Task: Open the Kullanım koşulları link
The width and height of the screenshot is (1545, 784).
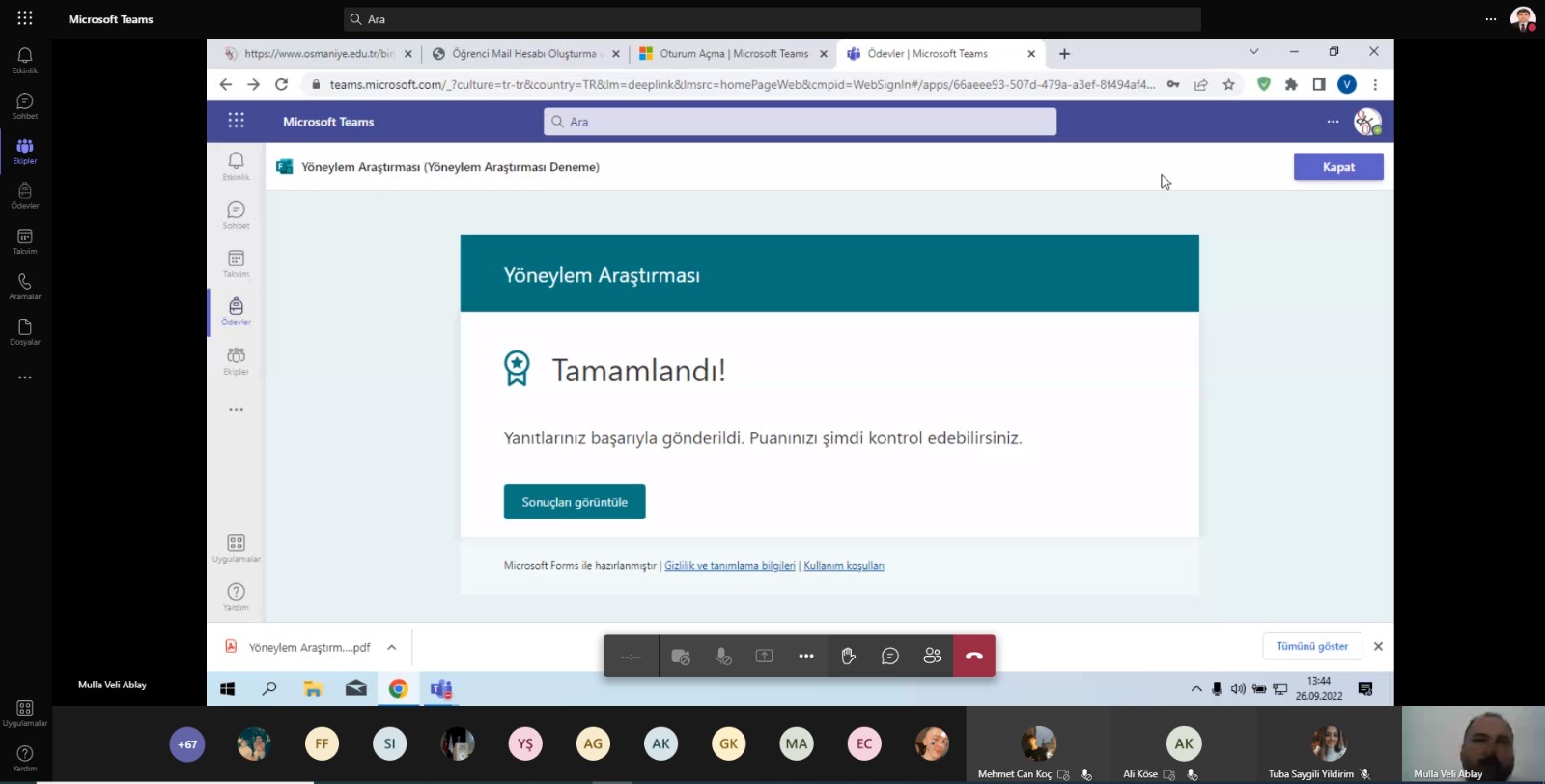Action: pos(844,566)
